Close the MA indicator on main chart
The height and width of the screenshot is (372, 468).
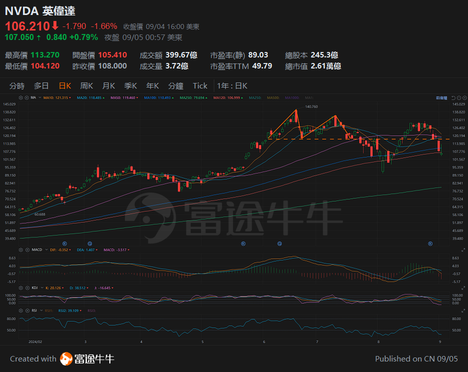pos(27,98)
